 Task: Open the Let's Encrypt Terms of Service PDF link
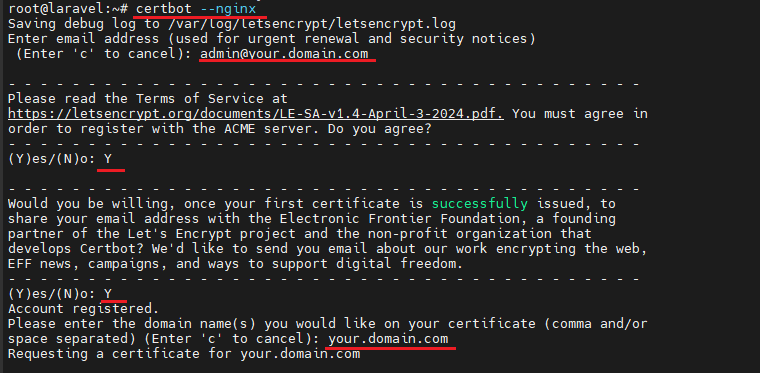(x=256, y=114)
